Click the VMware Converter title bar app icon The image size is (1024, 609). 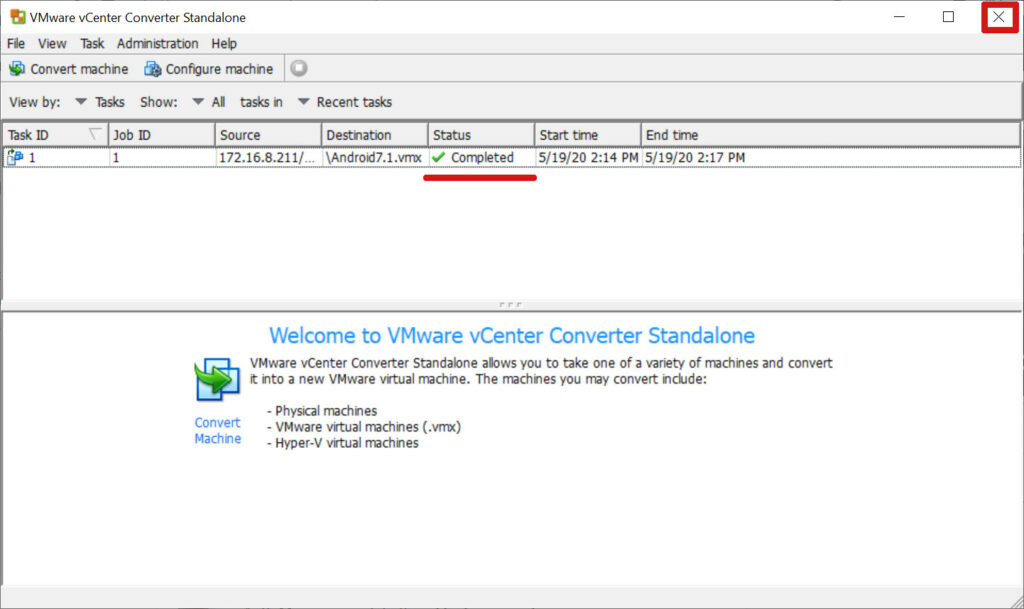(x=18, y=17)
